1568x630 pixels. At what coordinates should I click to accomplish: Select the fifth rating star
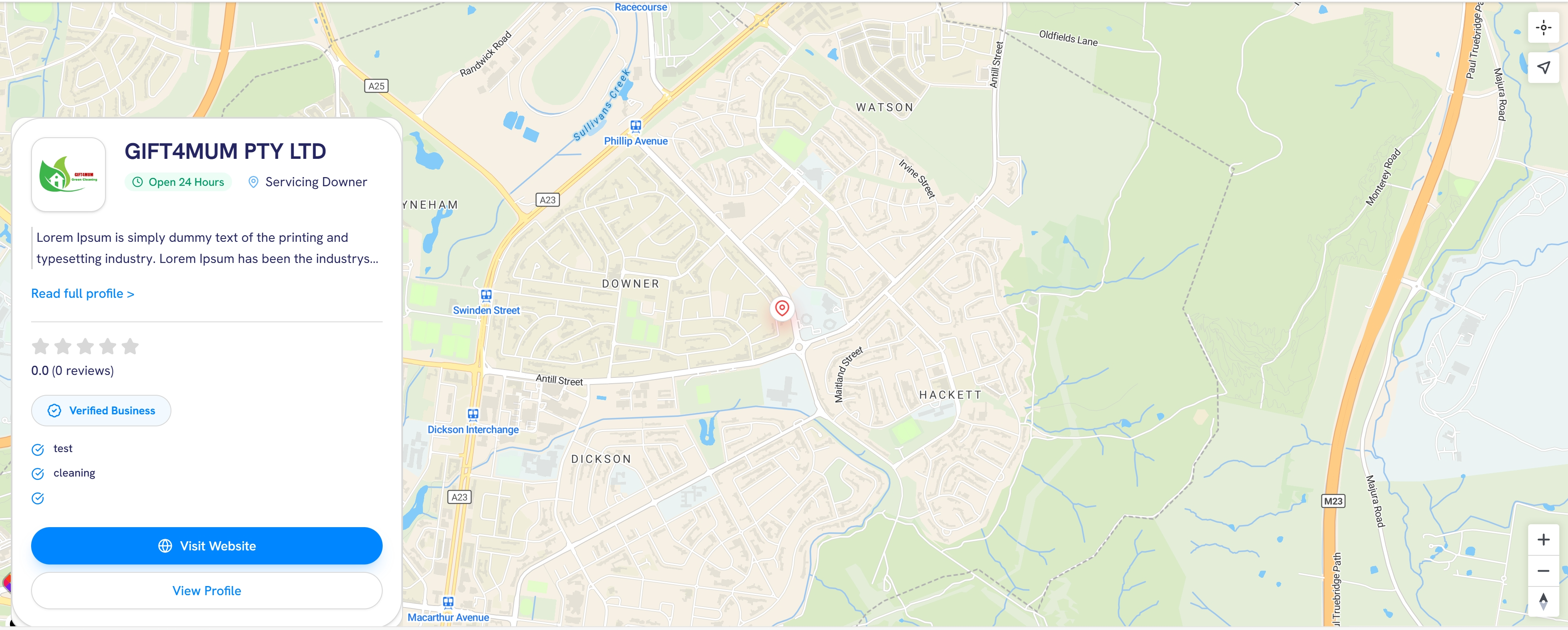pos(130,346)
